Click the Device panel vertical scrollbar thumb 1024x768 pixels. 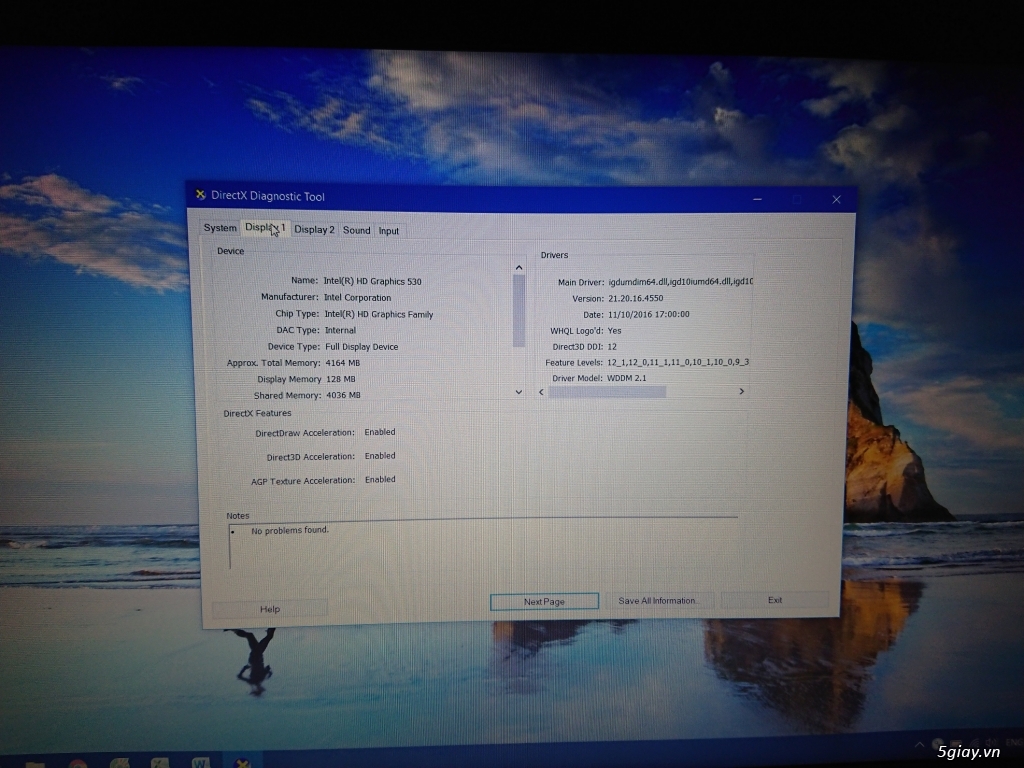[x=519, y=311]
